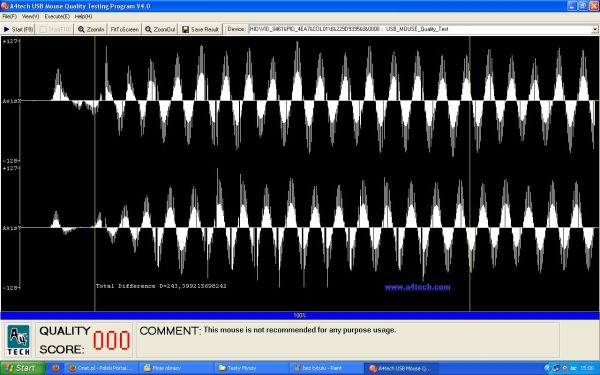
Task: Open the View(V) menu
Action: tap(30, 16)
